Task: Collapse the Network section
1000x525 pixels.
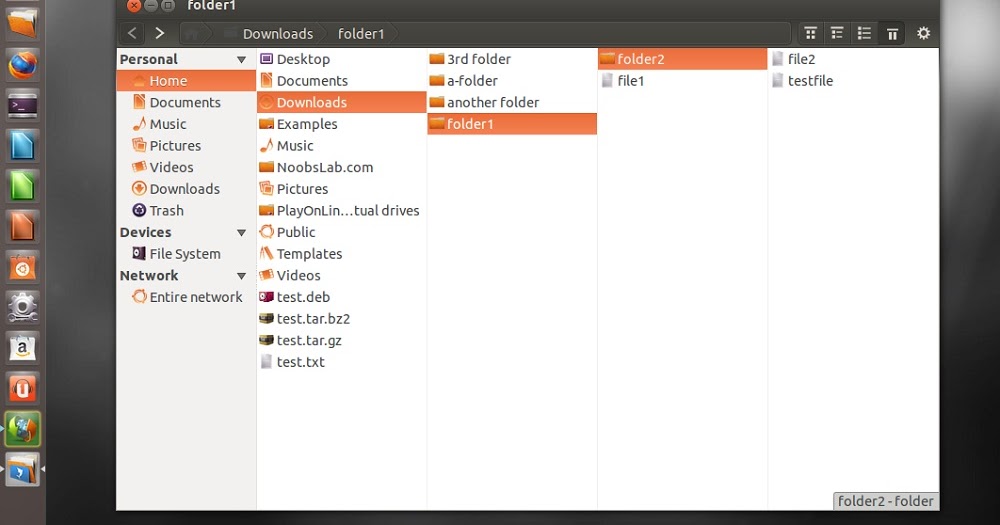Action: tap(241, 276)
